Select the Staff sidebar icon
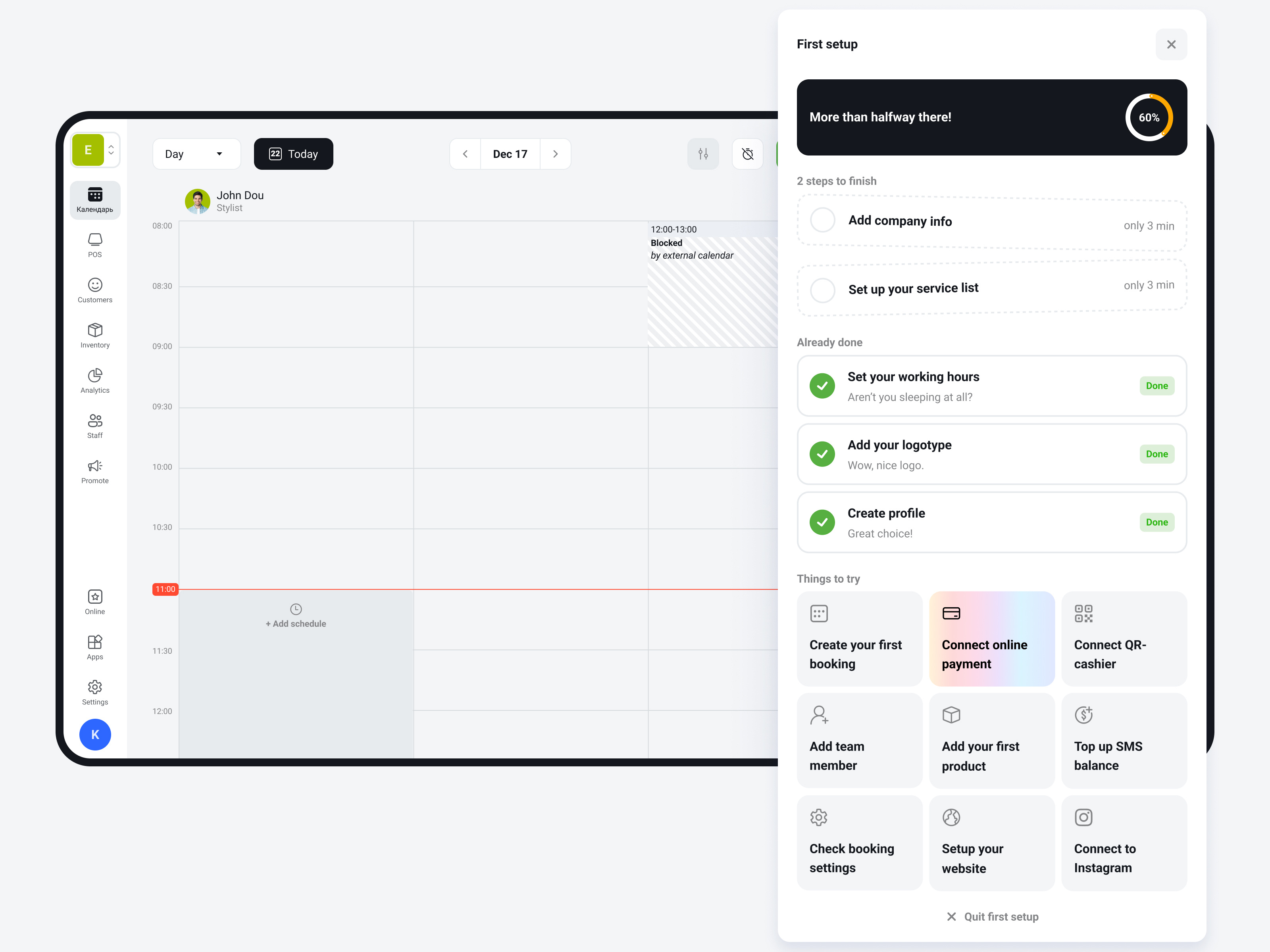The height and width of the screenshot is (952, 1270). [95, 425]
